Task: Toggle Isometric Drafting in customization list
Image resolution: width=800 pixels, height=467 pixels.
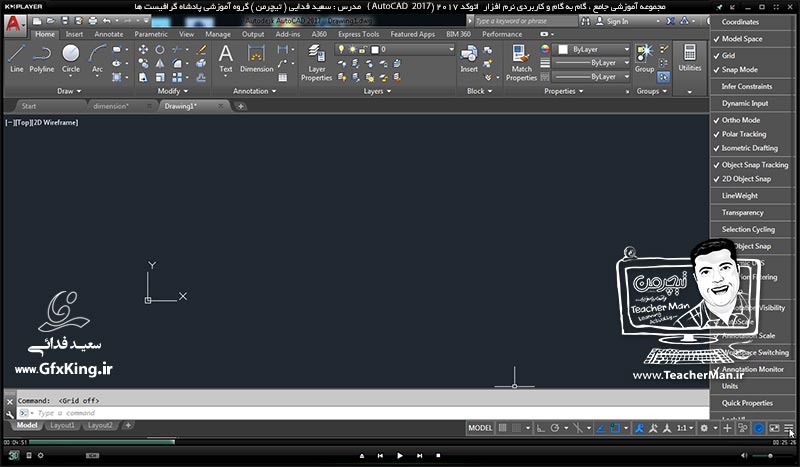Action: [x=751, y=148]
